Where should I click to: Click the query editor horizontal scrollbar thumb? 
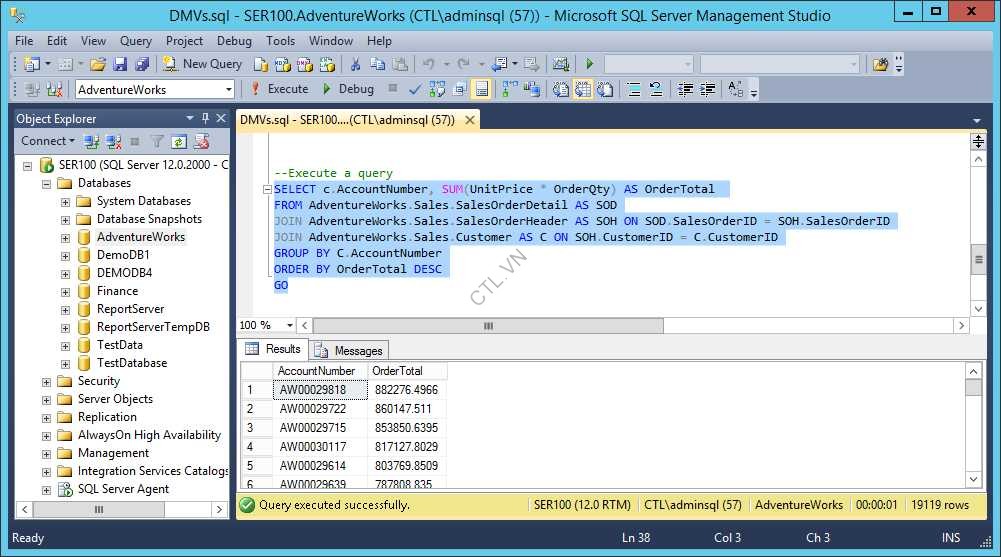point(489,326)
